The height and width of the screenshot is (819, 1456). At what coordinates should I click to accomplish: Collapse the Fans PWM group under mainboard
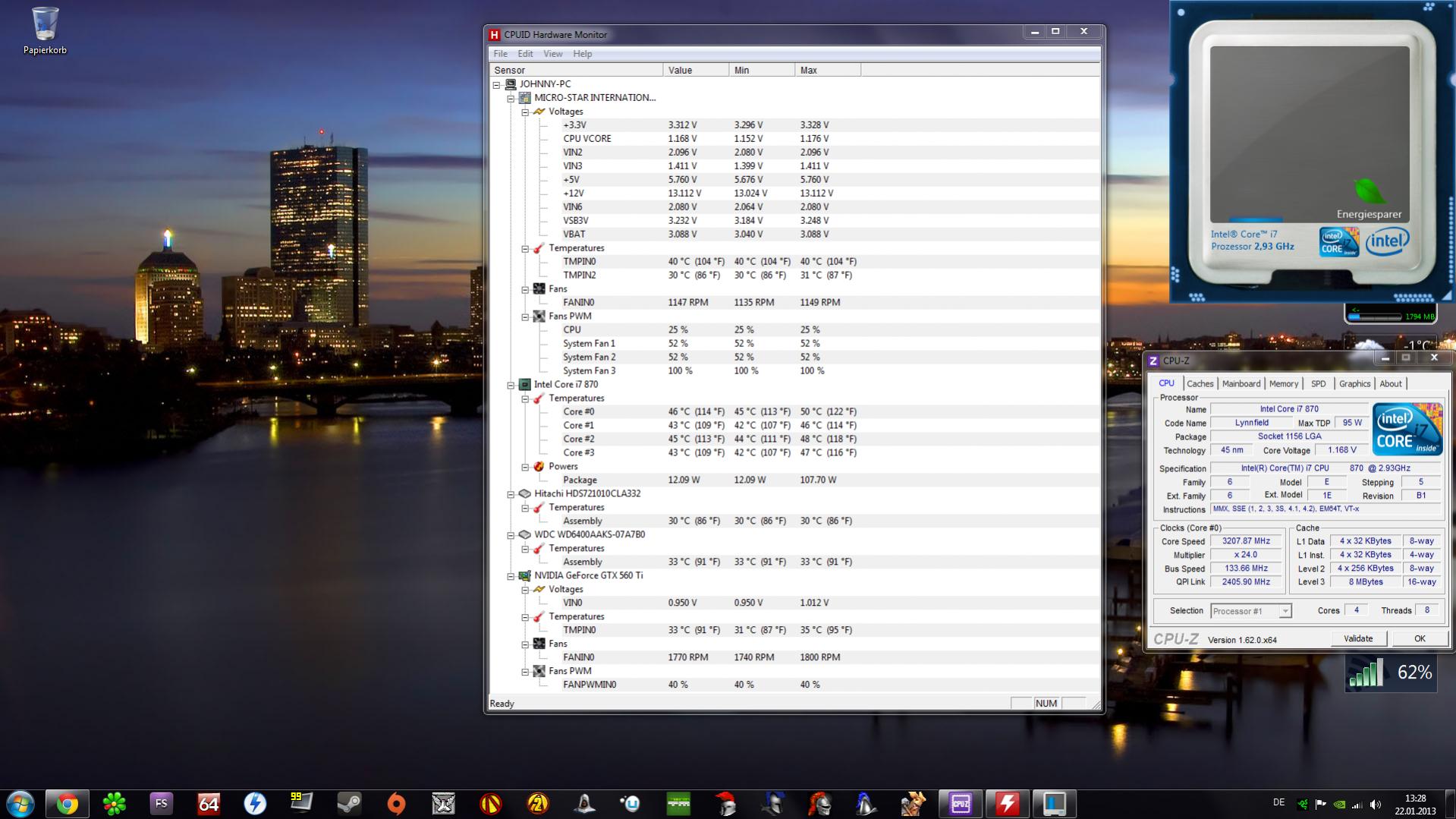pyautogui.click(x=525, y=317)
